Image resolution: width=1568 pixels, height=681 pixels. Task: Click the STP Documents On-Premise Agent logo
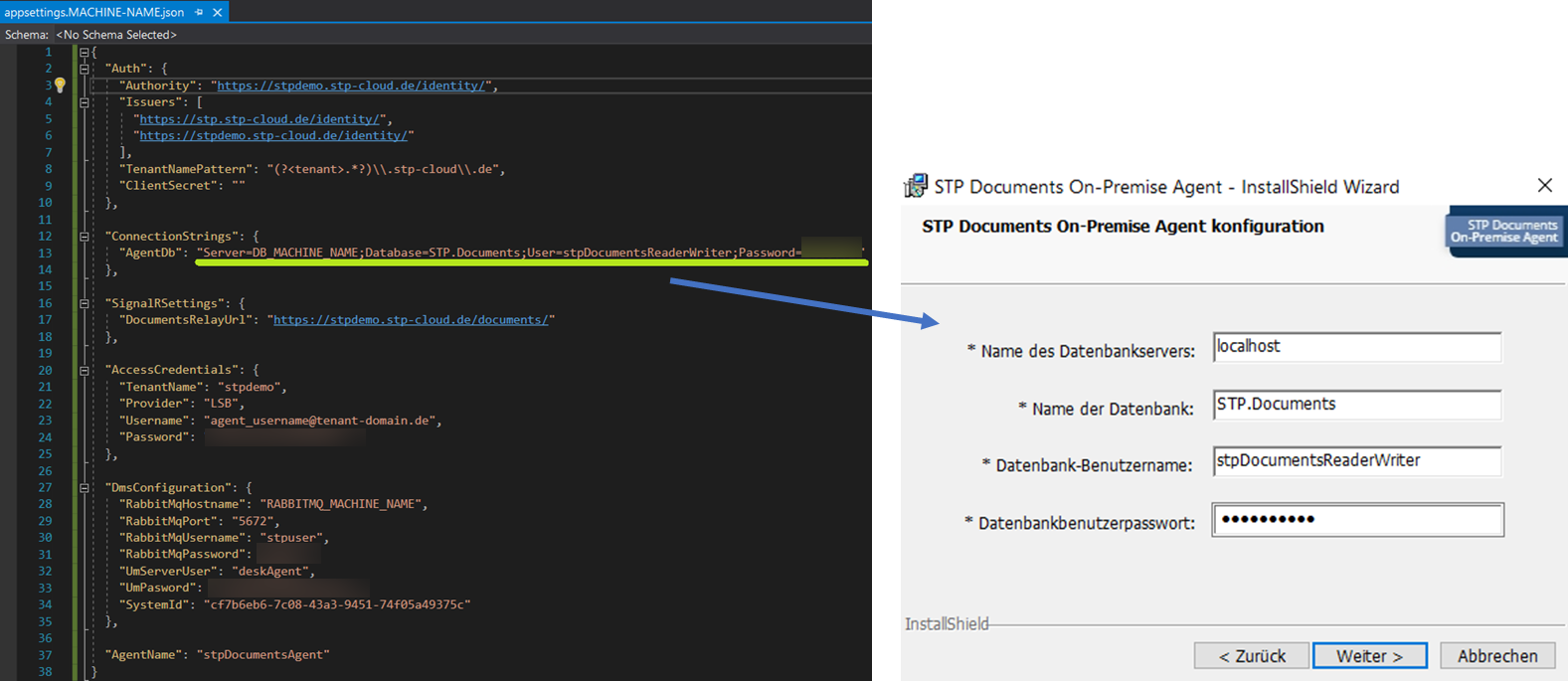click(1505, 231)
